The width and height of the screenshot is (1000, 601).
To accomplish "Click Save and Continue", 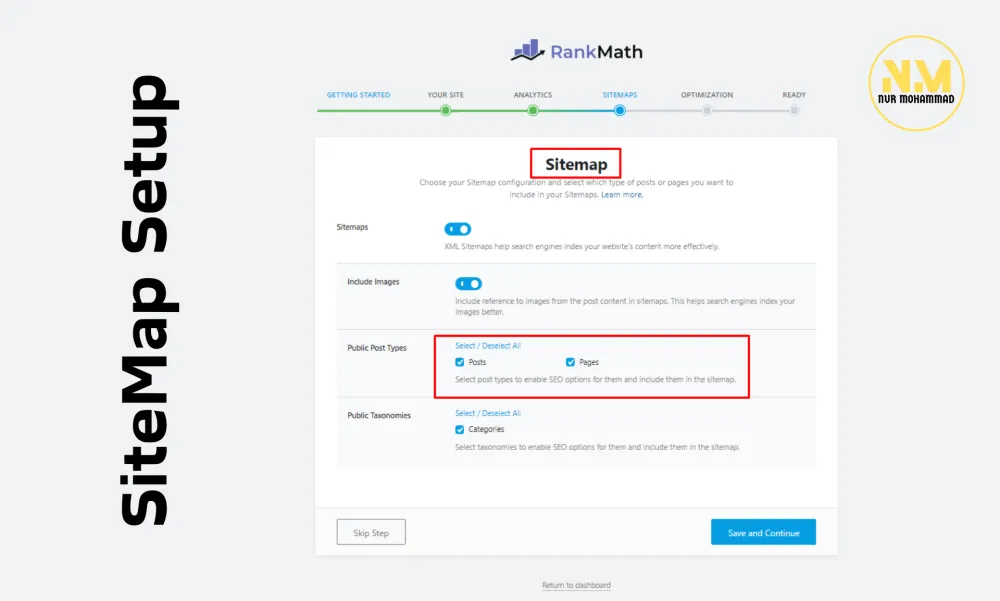I will pos(763,532).
